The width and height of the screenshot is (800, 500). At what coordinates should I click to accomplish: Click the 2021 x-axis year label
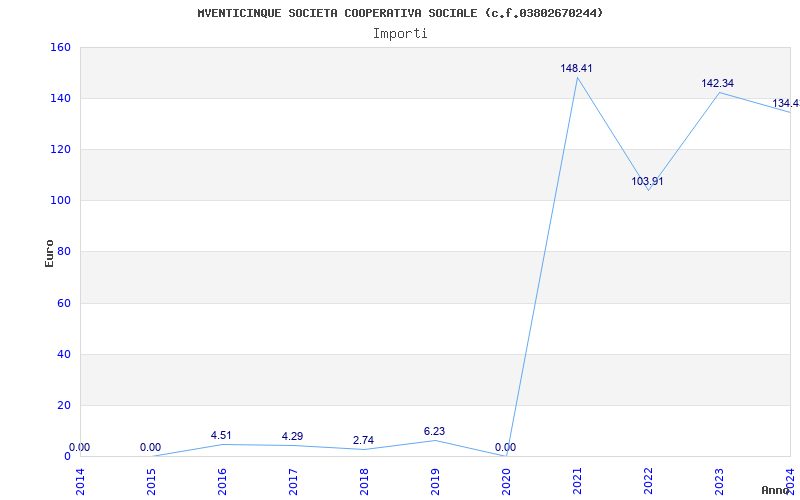577,482
